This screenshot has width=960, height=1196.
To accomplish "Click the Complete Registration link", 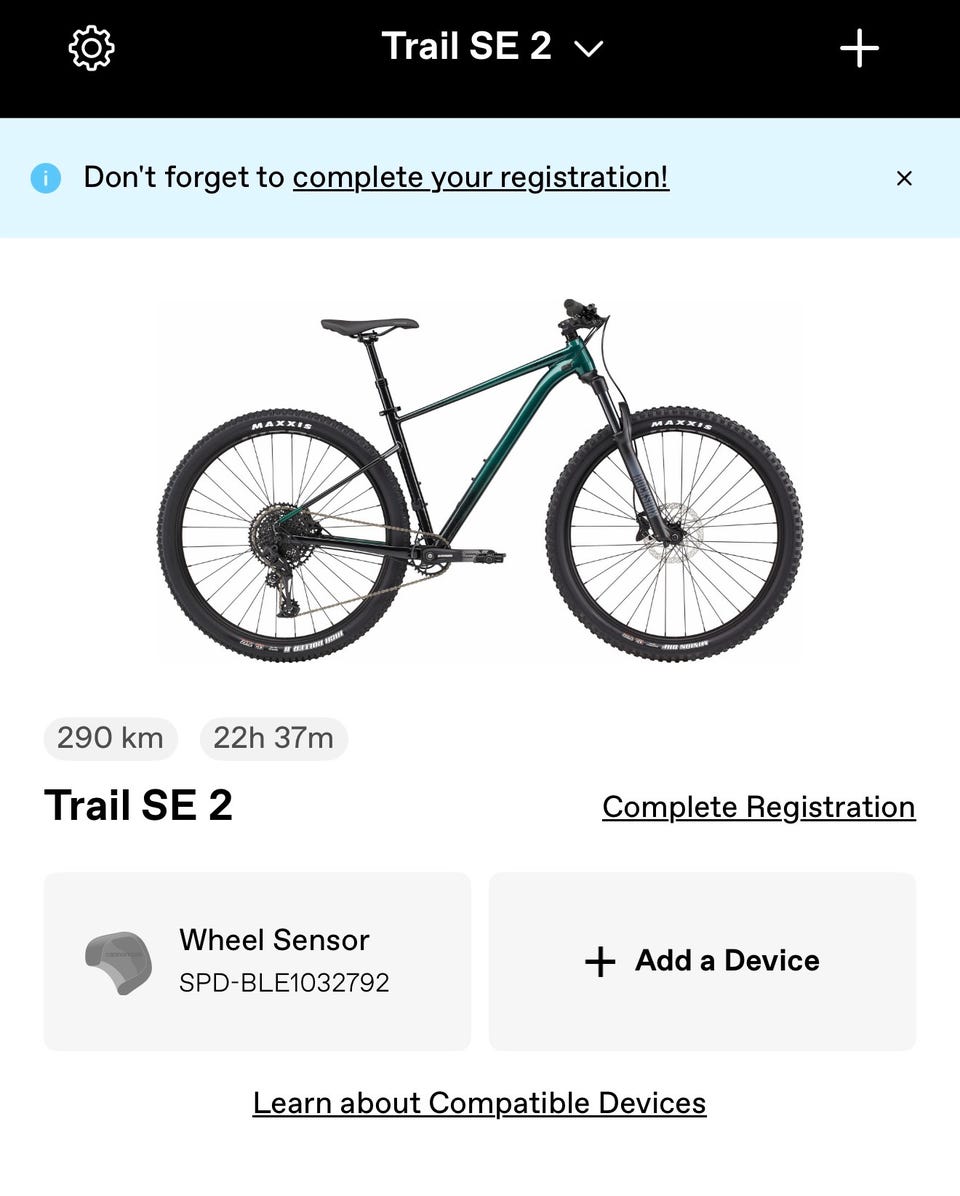I will pos(758,807).
